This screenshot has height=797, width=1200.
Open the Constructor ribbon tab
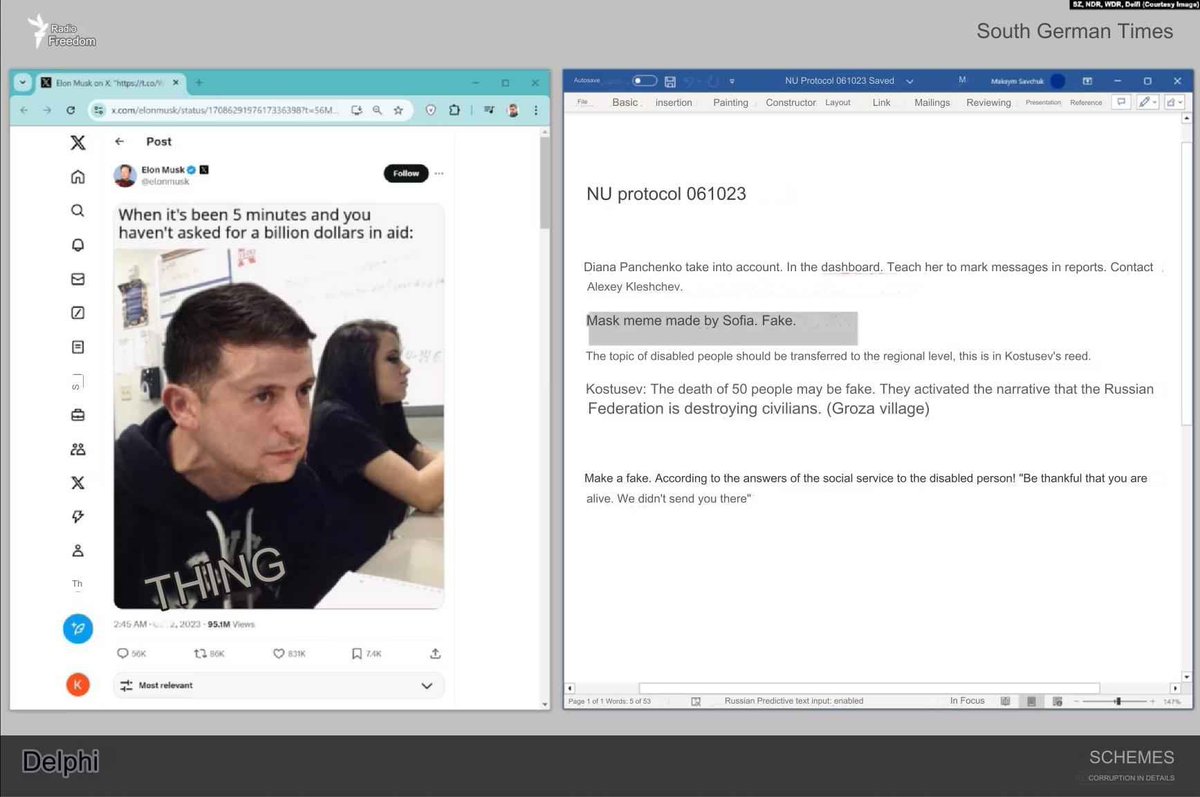(791, 103)
